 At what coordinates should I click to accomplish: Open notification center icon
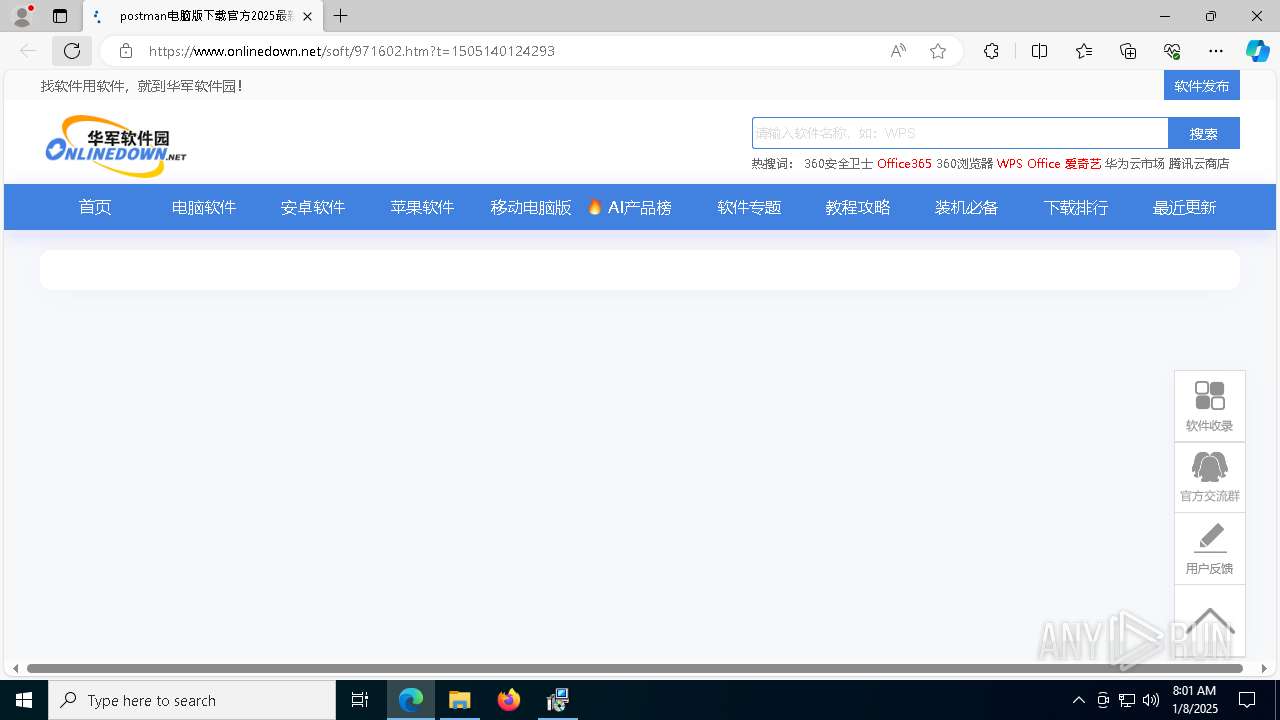(x=1247, y=700)
